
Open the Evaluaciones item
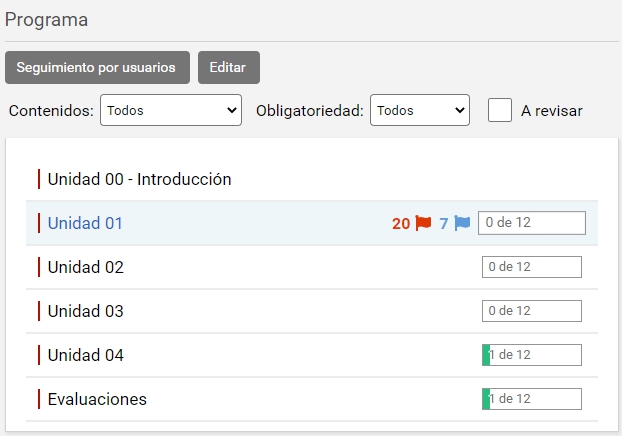click(x=97, y=400)
